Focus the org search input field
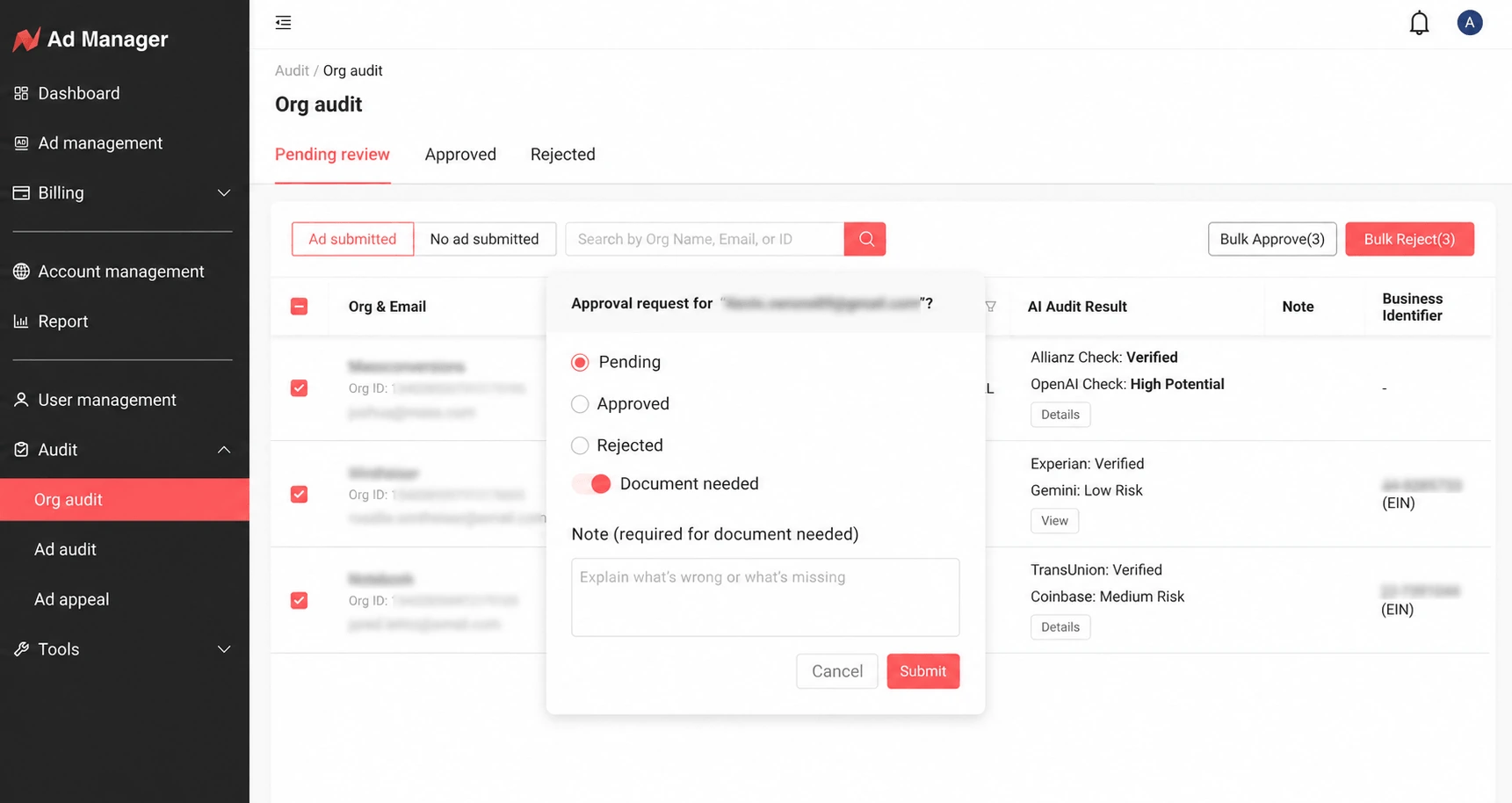Image resolution: width=1512 pixels, height=803 pixels. coord(705,239)
